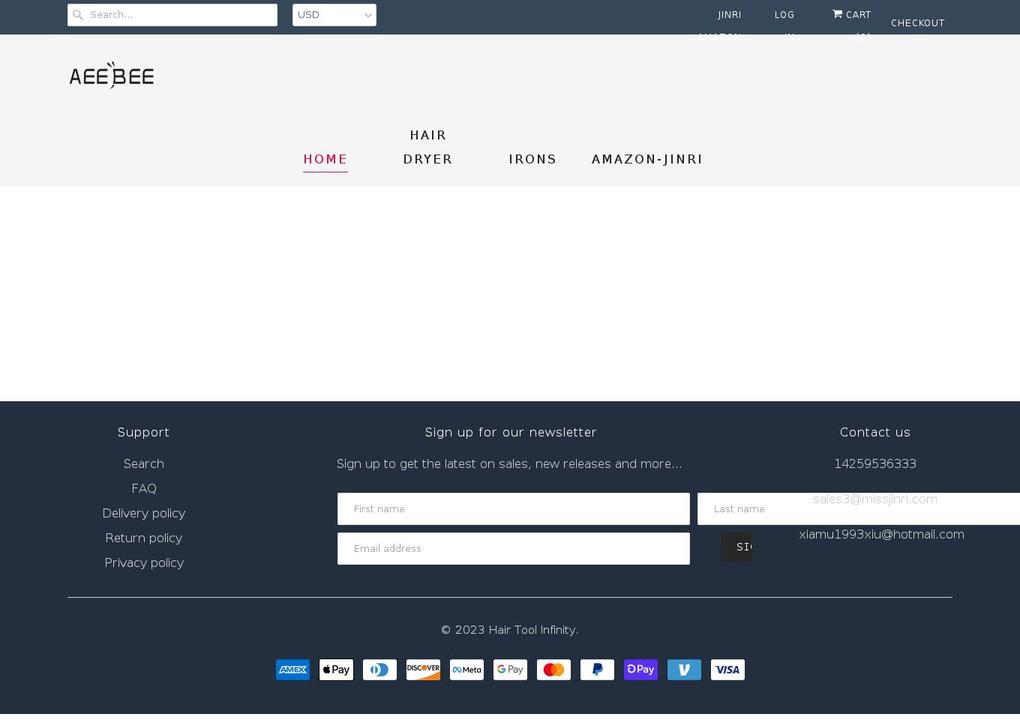Click the Support heading
Image resolution: width=1020 pixels, height=720 pixels.
(144, 433)
